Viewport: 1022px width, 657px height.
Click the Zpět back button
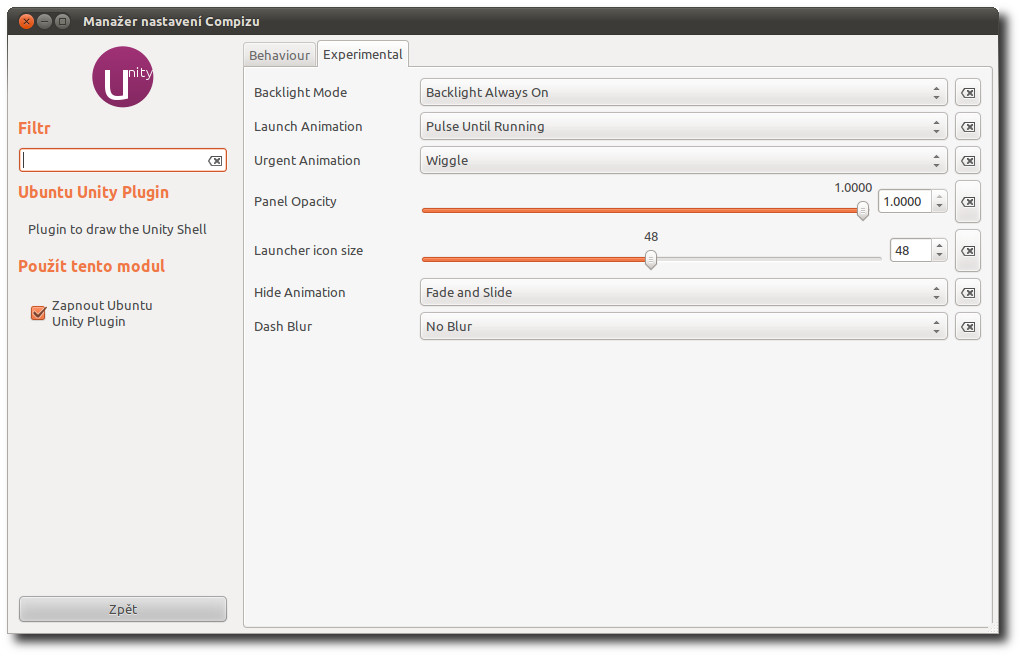coord(123,609)
